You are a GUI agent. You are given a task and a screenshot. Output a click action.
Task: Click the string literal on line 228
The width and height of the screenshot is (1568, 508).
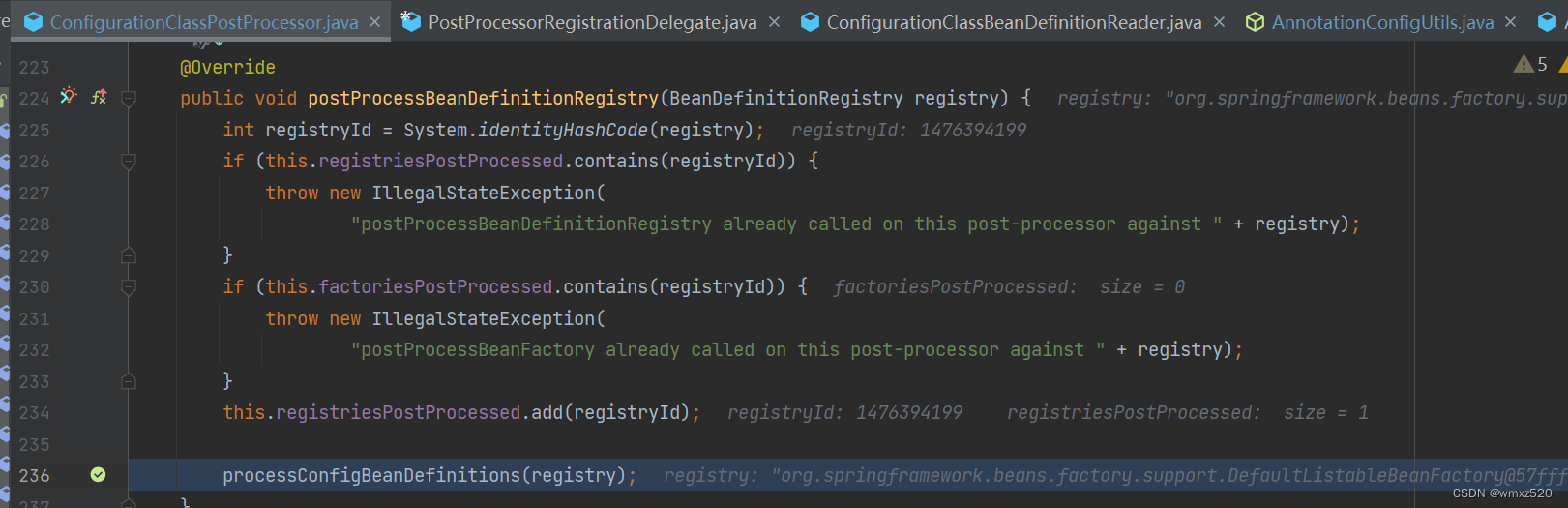[786, 224]
